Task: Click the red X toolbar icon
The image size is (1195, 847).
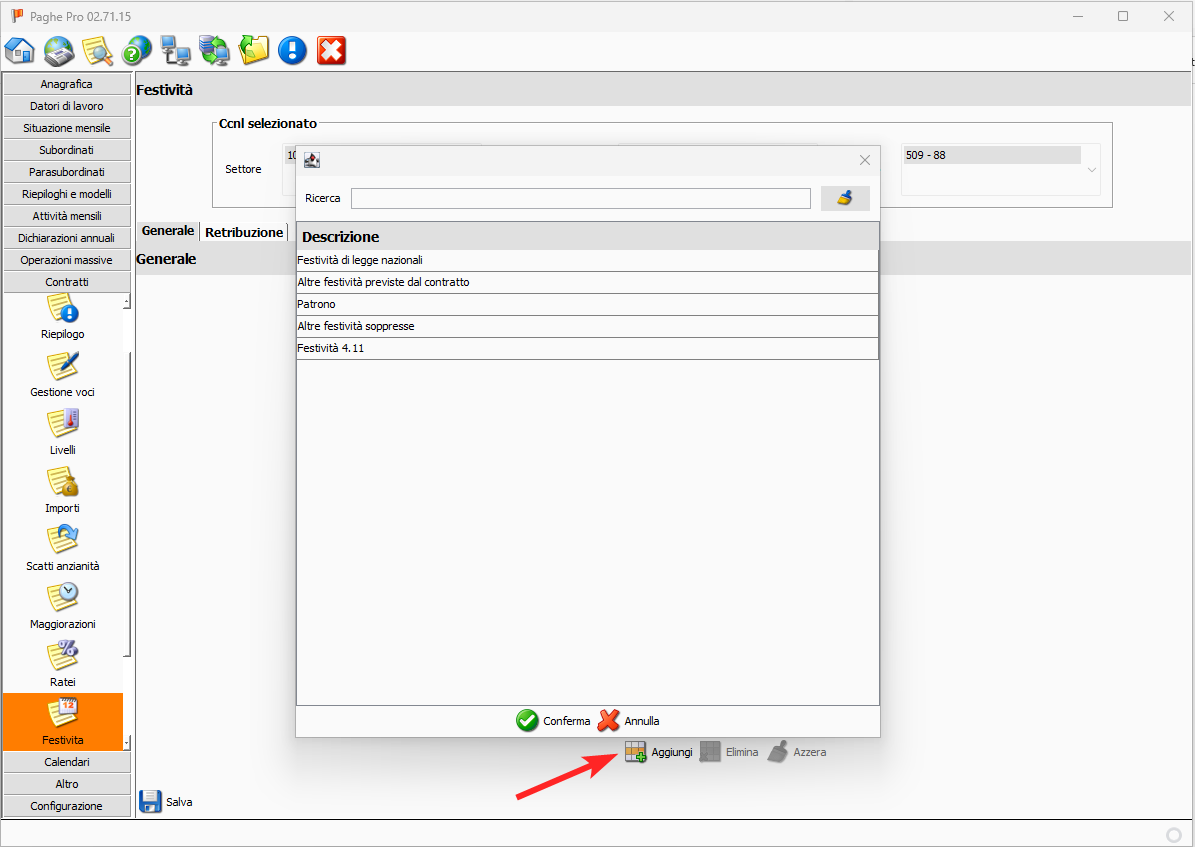Action: click(331, 50)
